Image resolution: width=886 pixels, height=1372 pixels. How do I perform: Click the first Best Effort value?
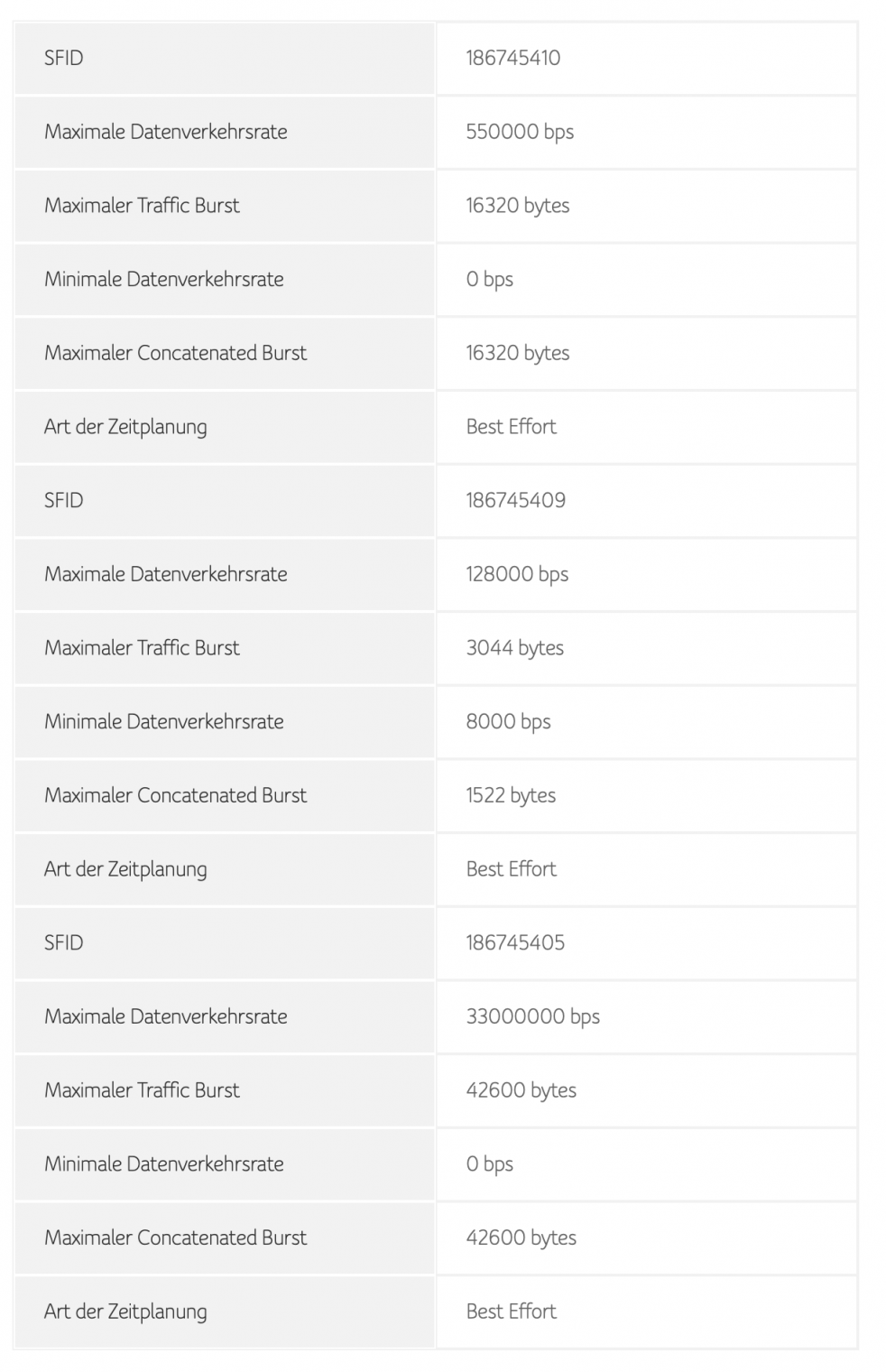point(511,427)
